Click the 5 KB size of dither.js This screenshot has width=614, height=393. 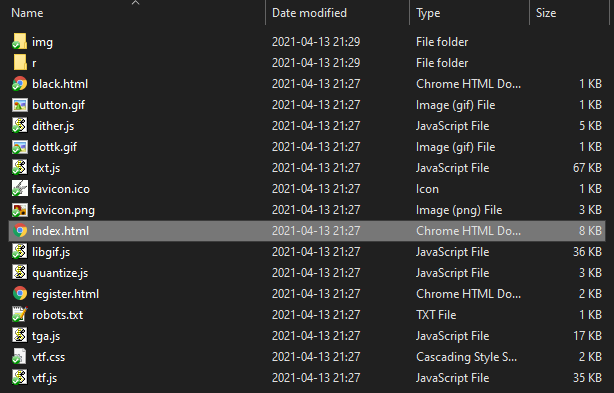point(591,126)
